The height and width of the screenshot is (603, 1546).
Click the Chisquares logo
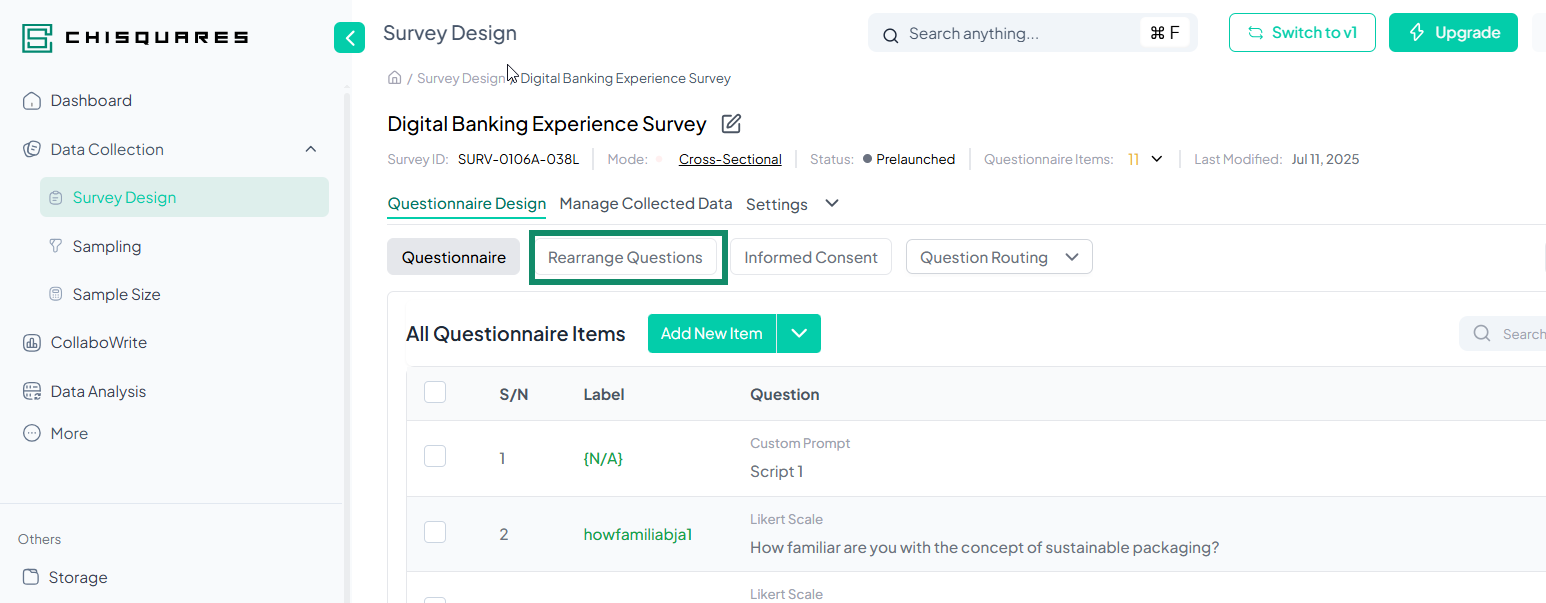(x=135, y=38)
